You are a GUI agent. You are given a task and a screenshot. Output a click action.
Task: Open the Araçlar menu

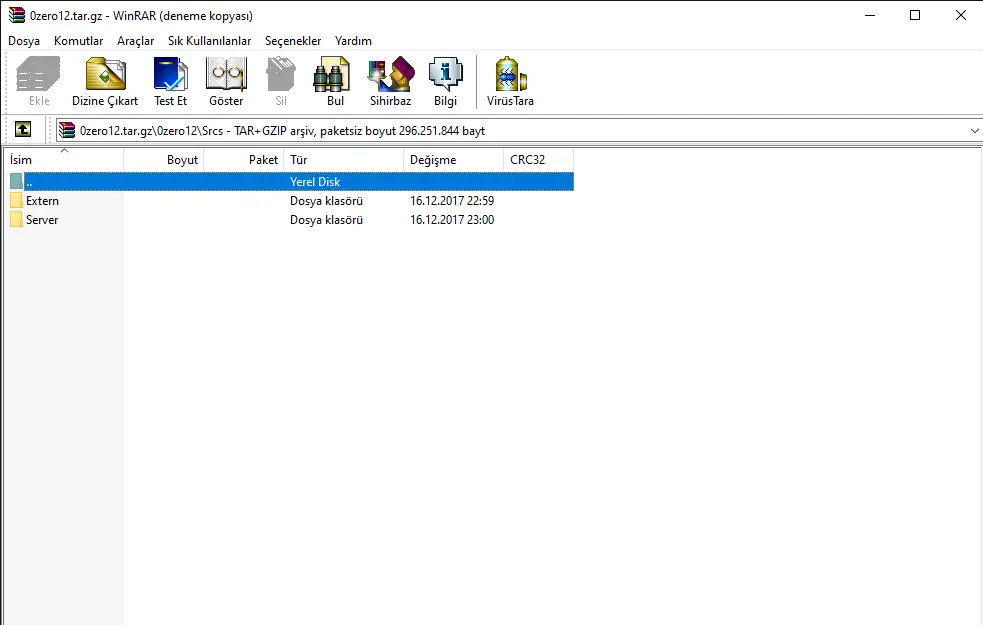(x=135, y=41)
